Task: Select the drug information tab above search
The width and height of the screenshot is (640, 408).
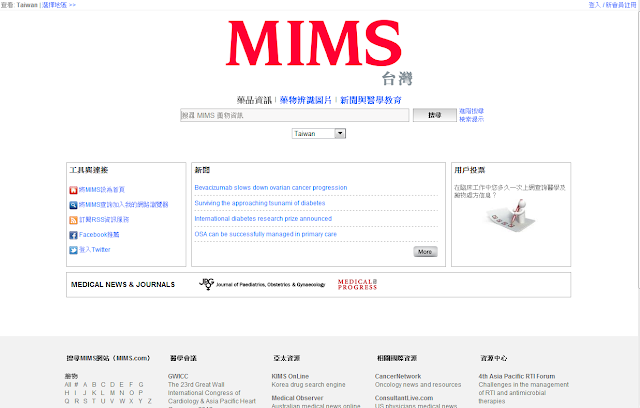Action: point(254,100)
